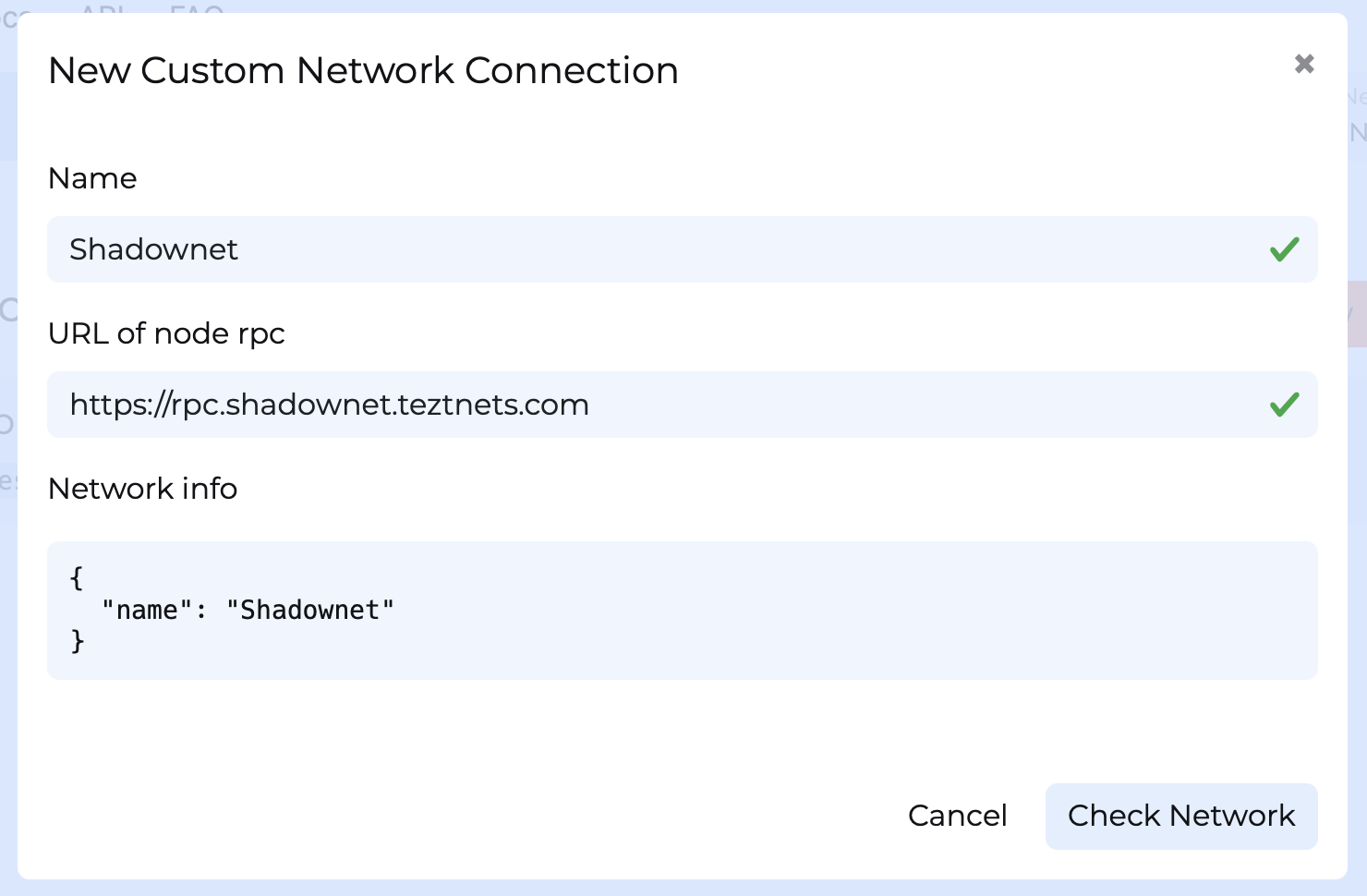Close the New Custom Network Connection dialog
The image size is (1367, 896).
pos(1304,64)
